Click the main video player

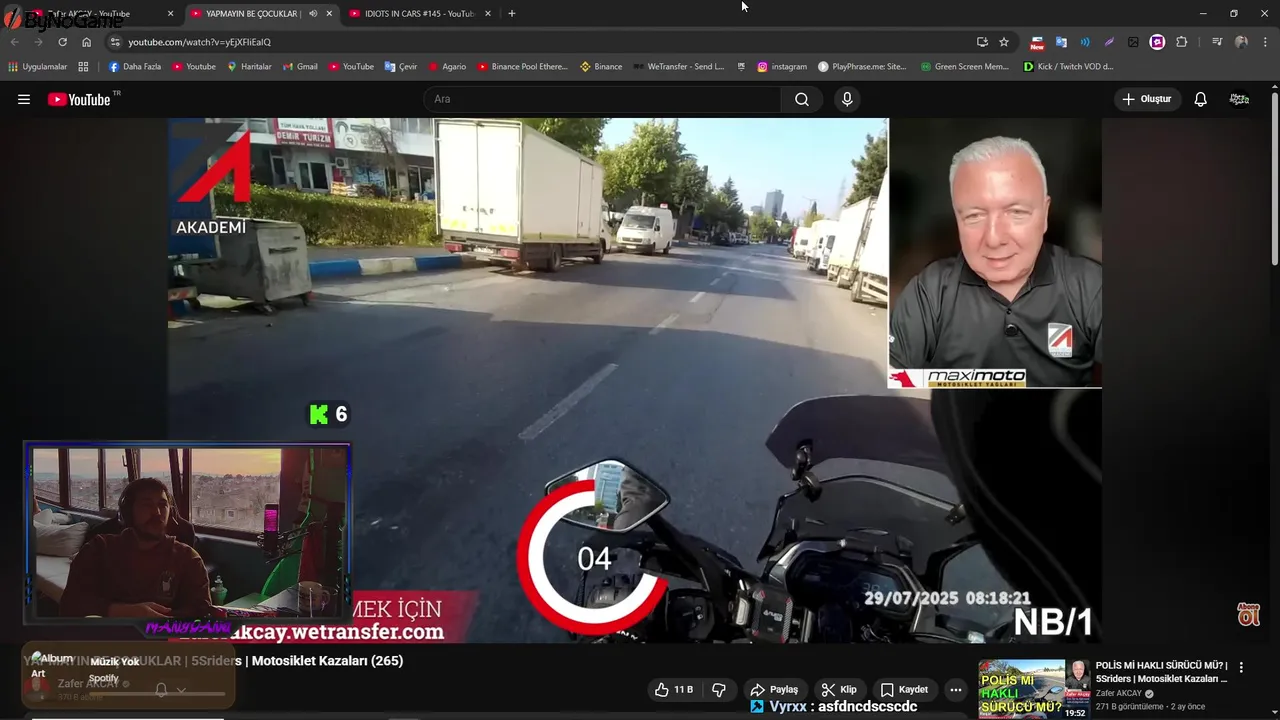point(635,380)
